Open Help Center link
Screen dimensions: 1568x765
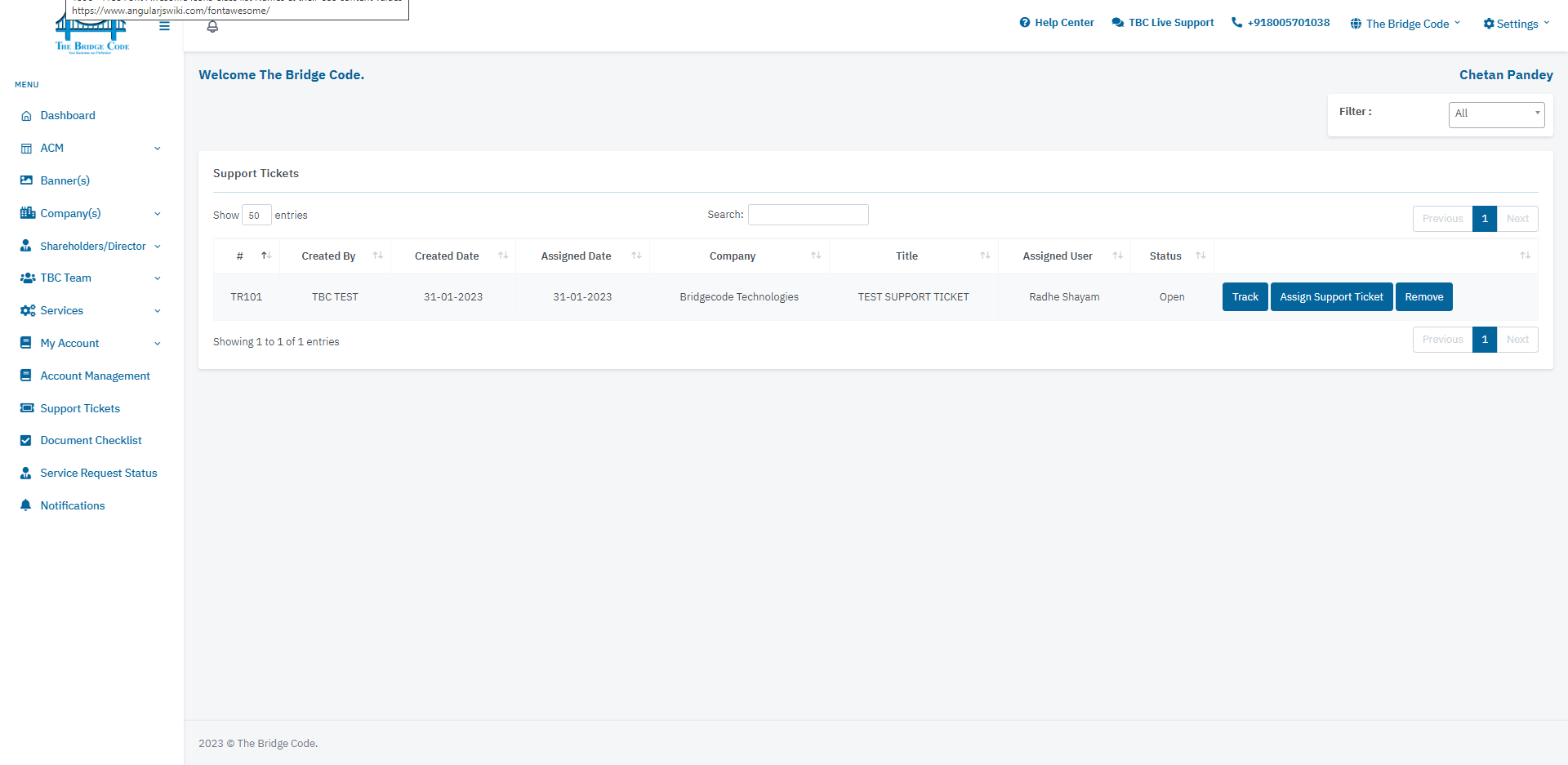[x=1057, y=23]
